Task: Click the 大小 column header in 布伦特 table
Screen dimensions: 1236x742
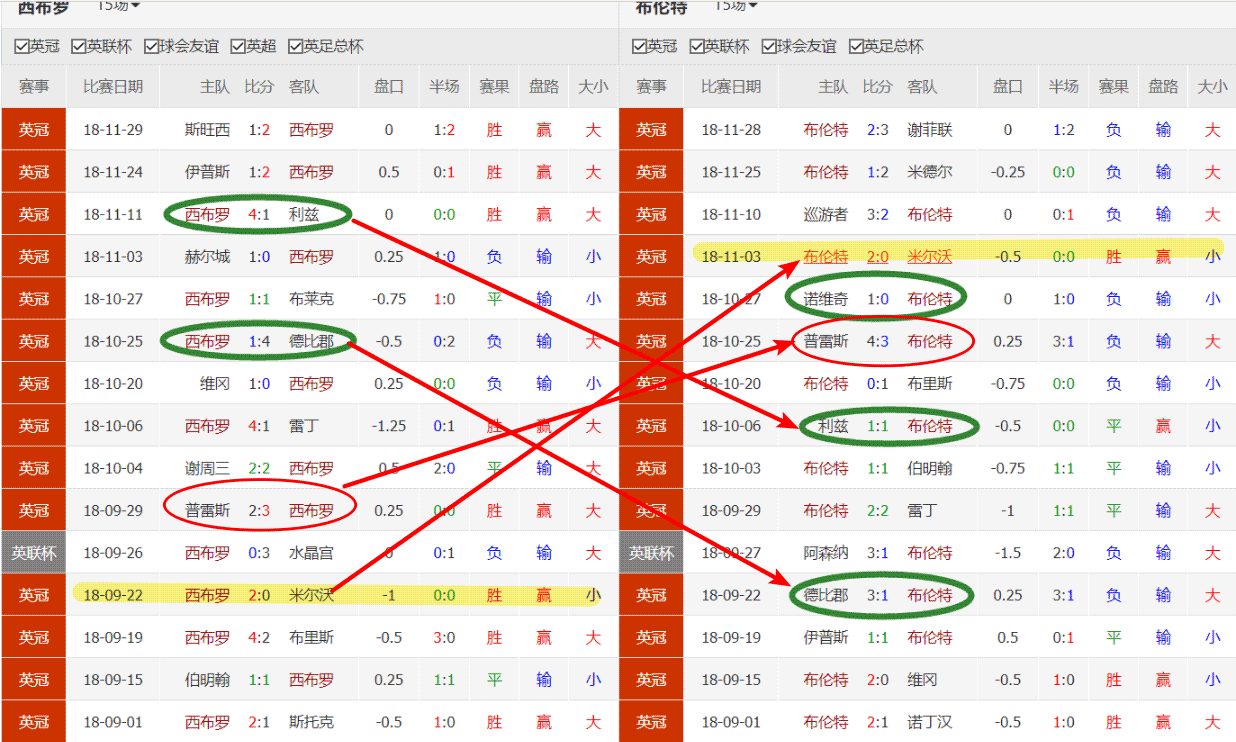Action: (x=1212, y=87)
